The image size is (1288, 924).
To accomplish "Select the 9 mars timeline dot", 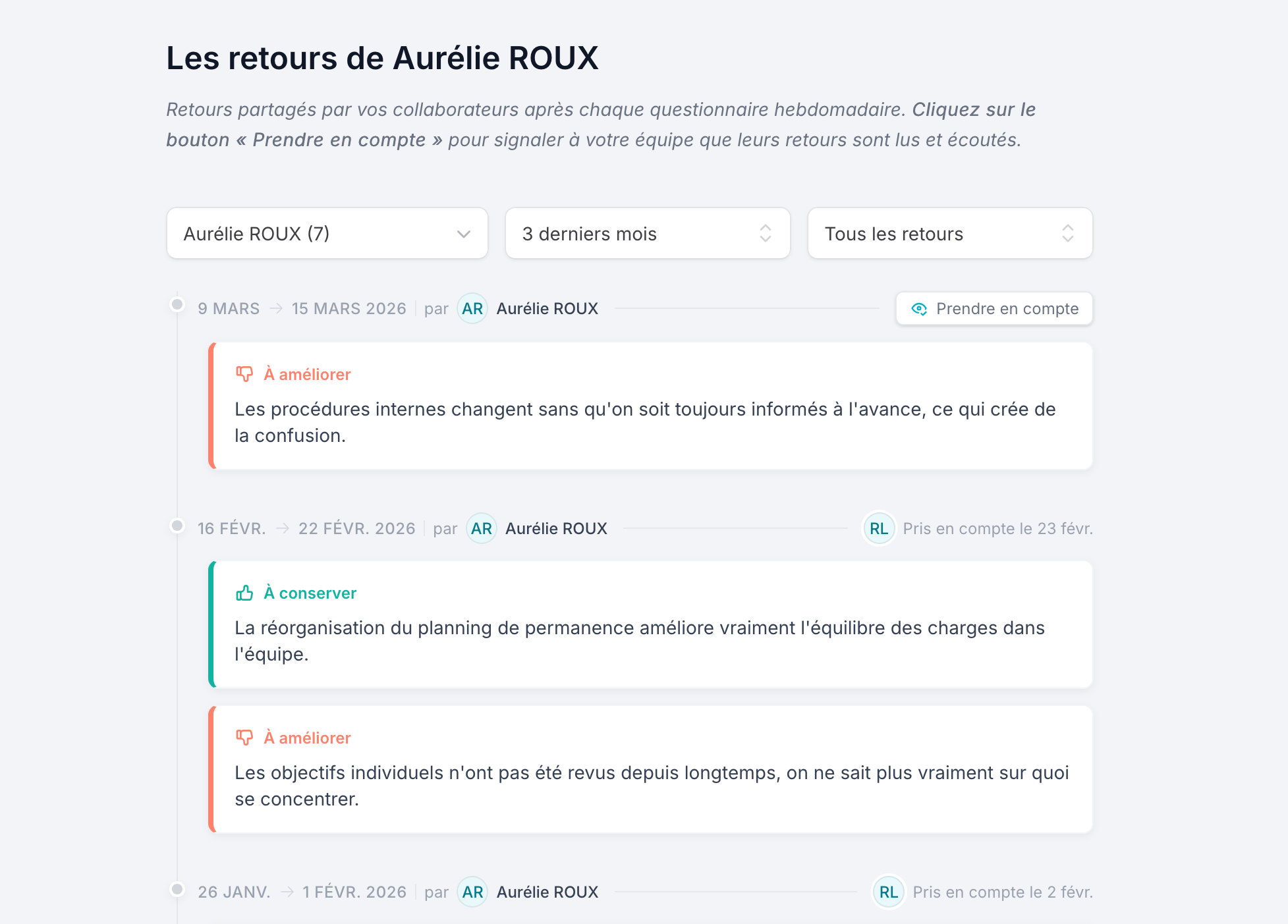I will (177, 304).
